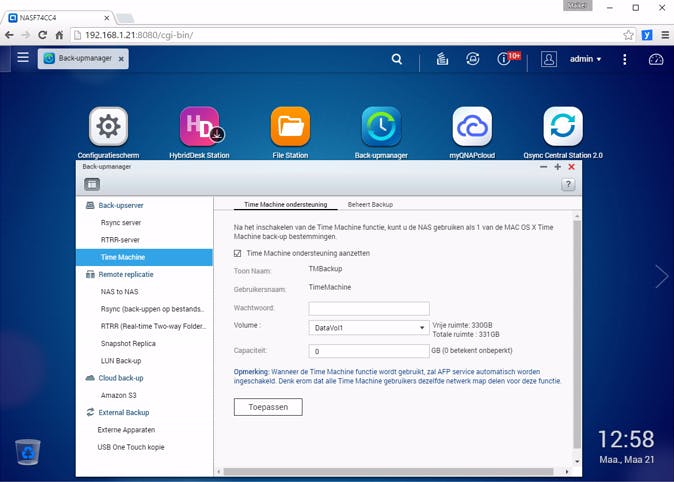Go to next desktop page arrow

662,276
